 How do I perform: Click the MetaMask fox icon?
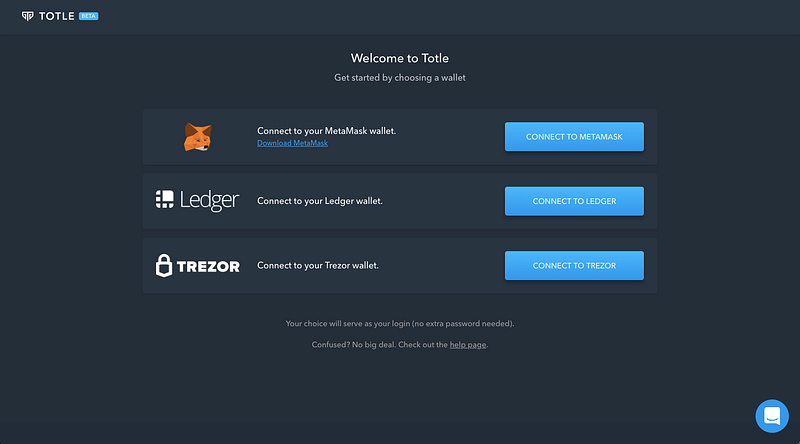197,137
